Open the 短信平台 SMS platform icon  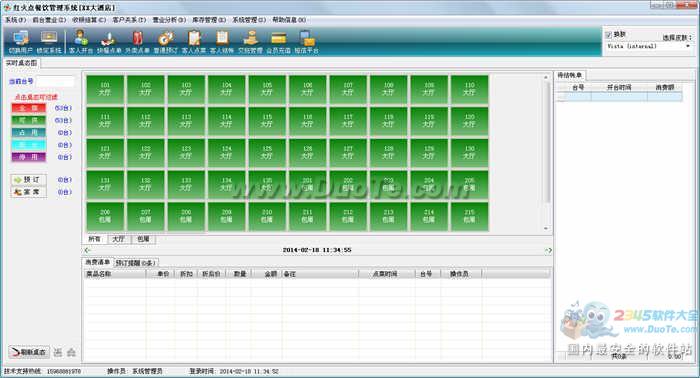[307, 42]
